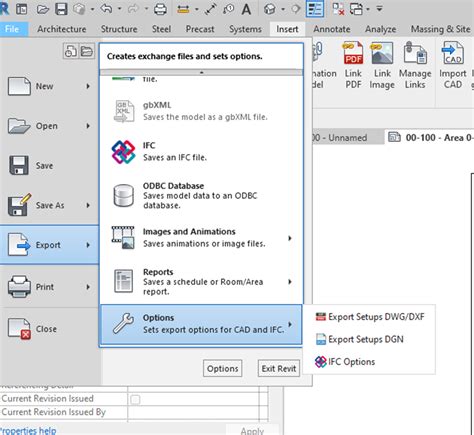Select Export Setups DWG/DXF

[x=370, y=317]
